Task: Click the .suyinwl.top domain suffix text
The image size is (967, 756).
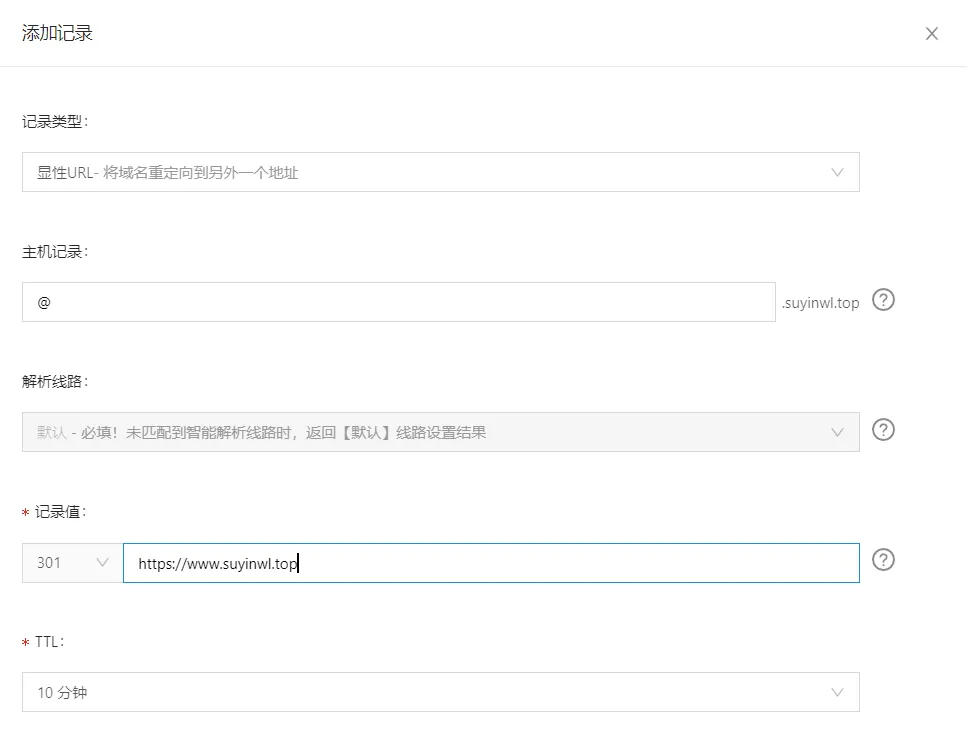Action: [x=820, y=302]
